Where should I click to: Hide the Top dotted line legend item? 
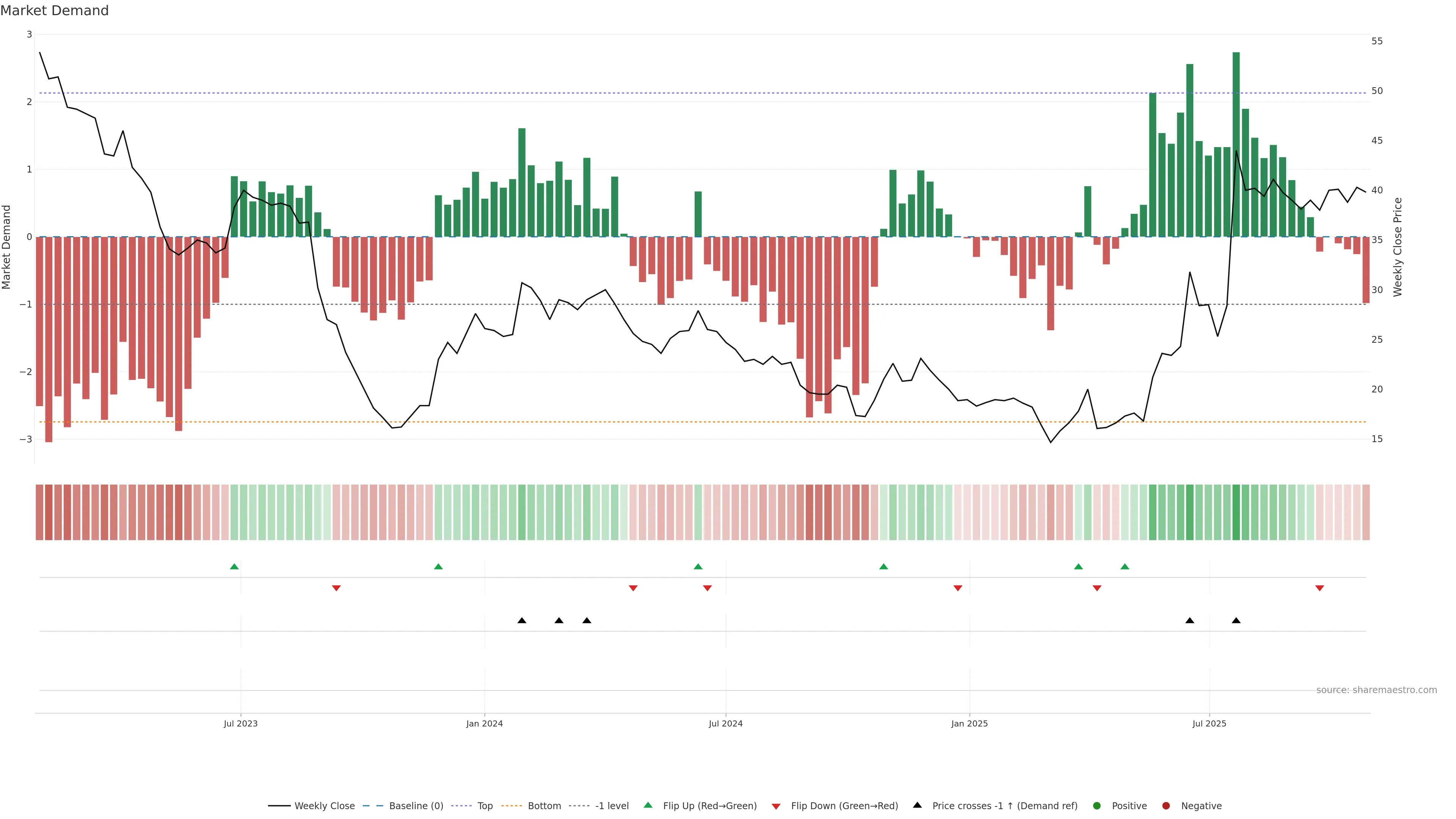(x=485, y=806)
